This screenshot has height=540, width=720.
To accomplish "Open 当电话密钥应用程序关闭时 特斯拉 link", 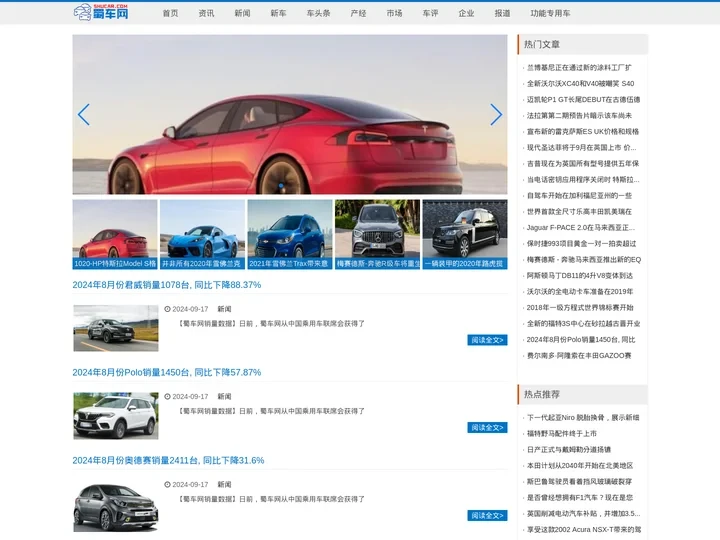I will click(583, 180).
